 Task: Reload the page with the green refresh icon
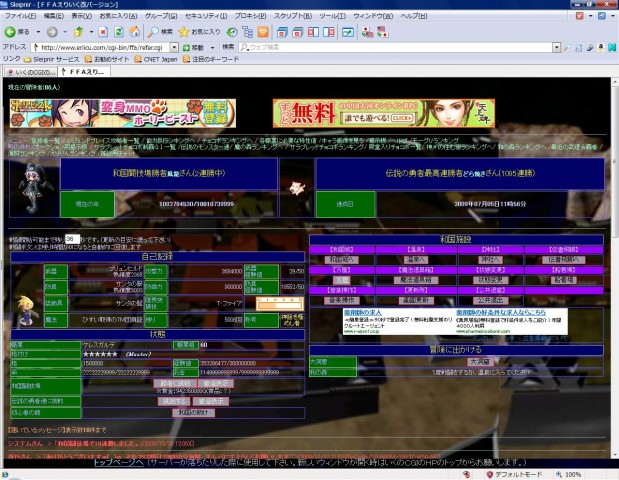(118, 32)
